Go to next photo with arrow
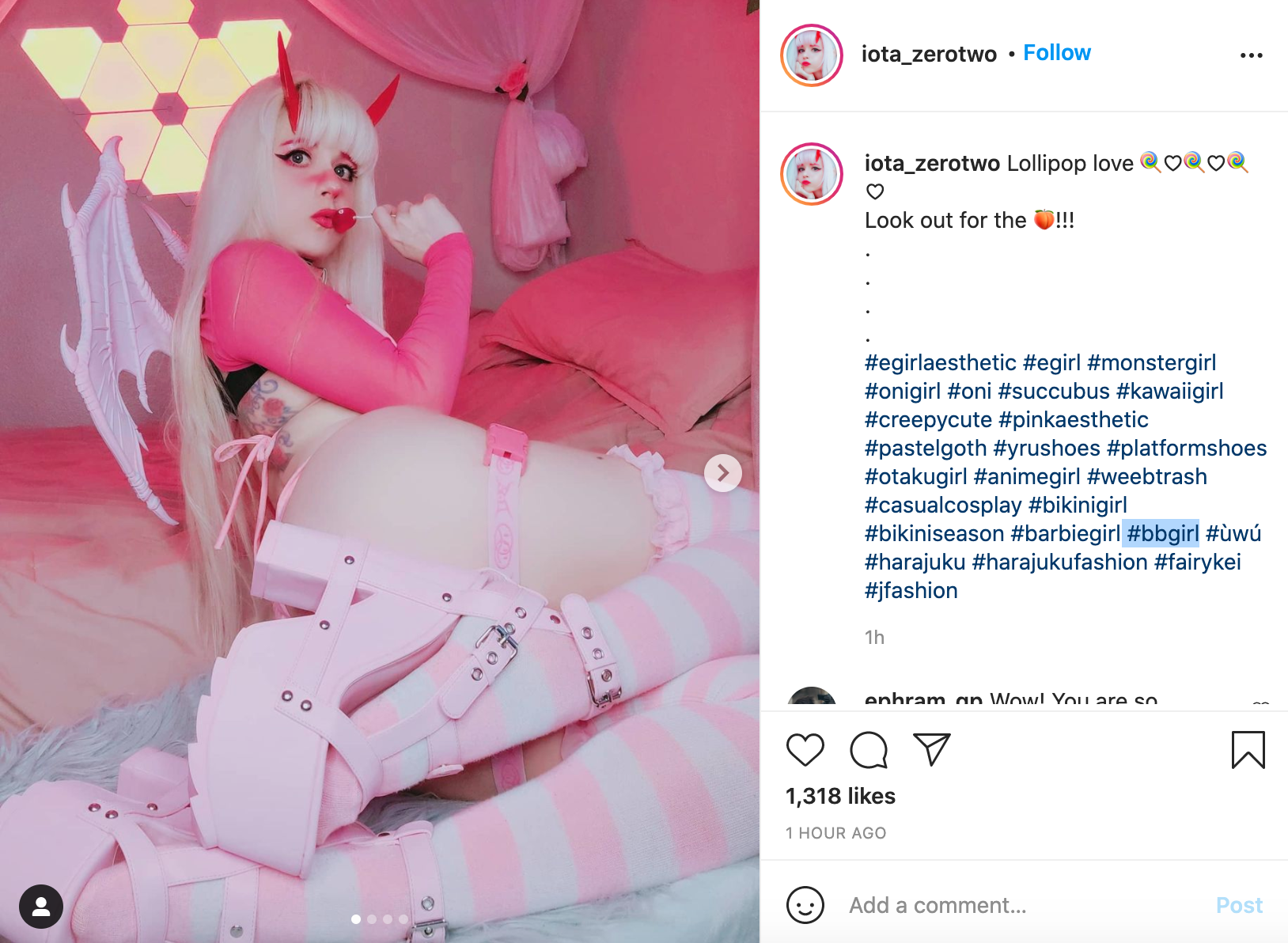The width and height of the screenshot is (1288, 943). point(722,473)
